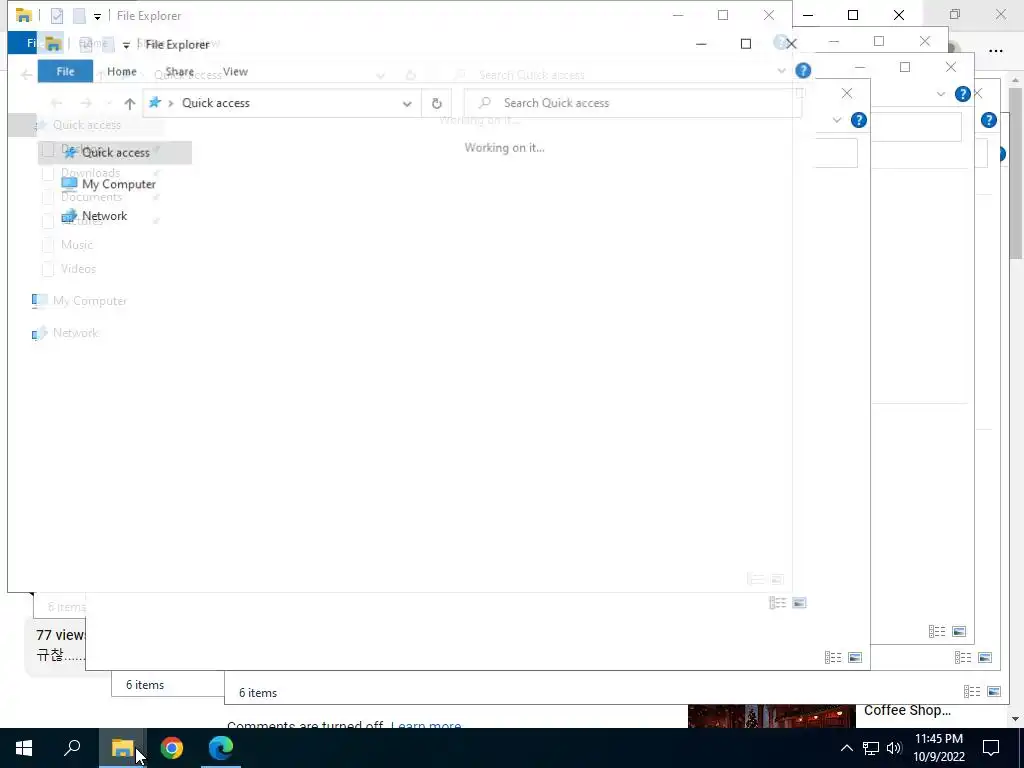Expand the ribbon chevron beside frontmost Help icon
This screenshot has height=768, width=1024.
tap(782, 71)
